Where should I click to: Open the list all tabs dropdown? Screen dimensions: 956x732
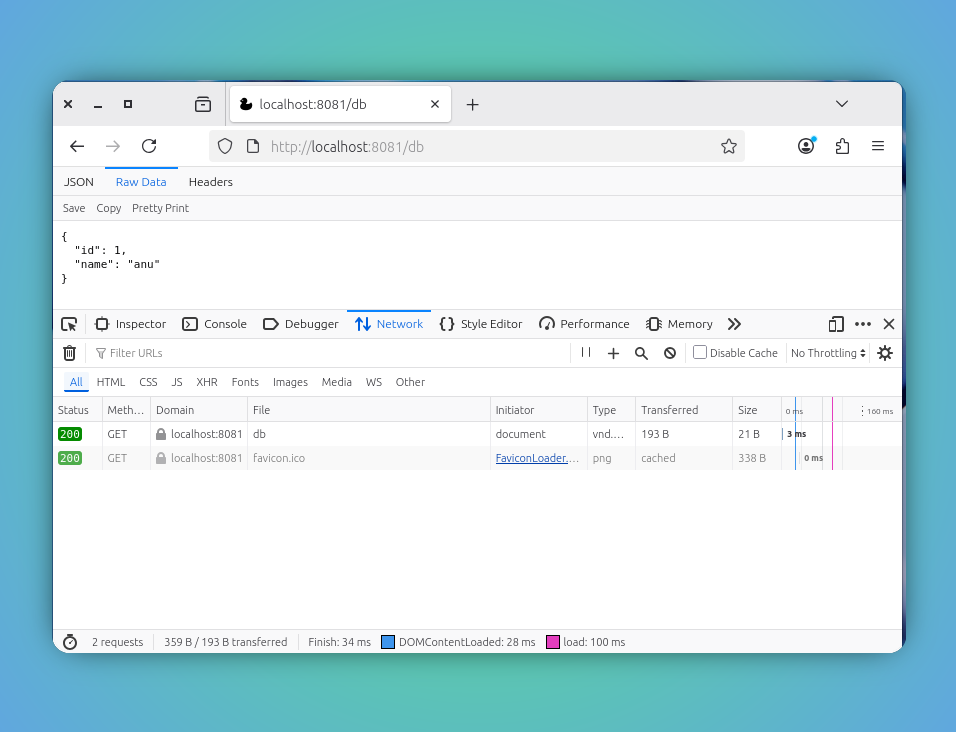tap(842, 104)
